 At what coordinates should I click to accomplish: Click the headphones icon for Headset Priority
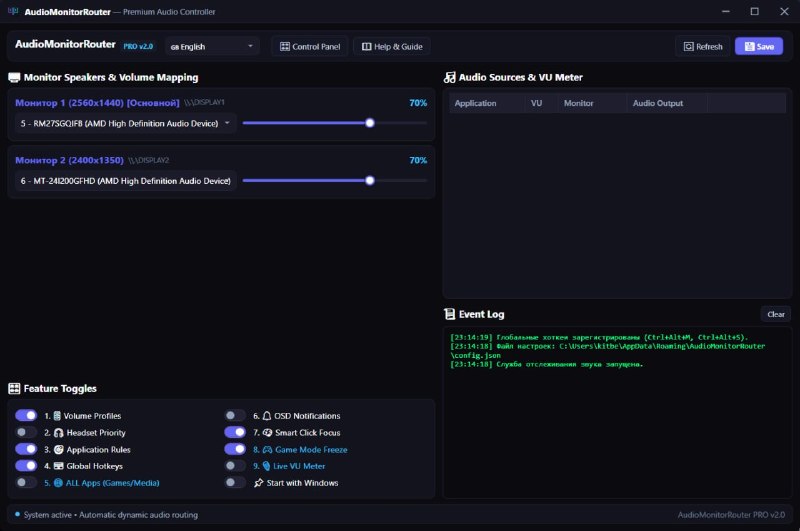pos(59,433)
